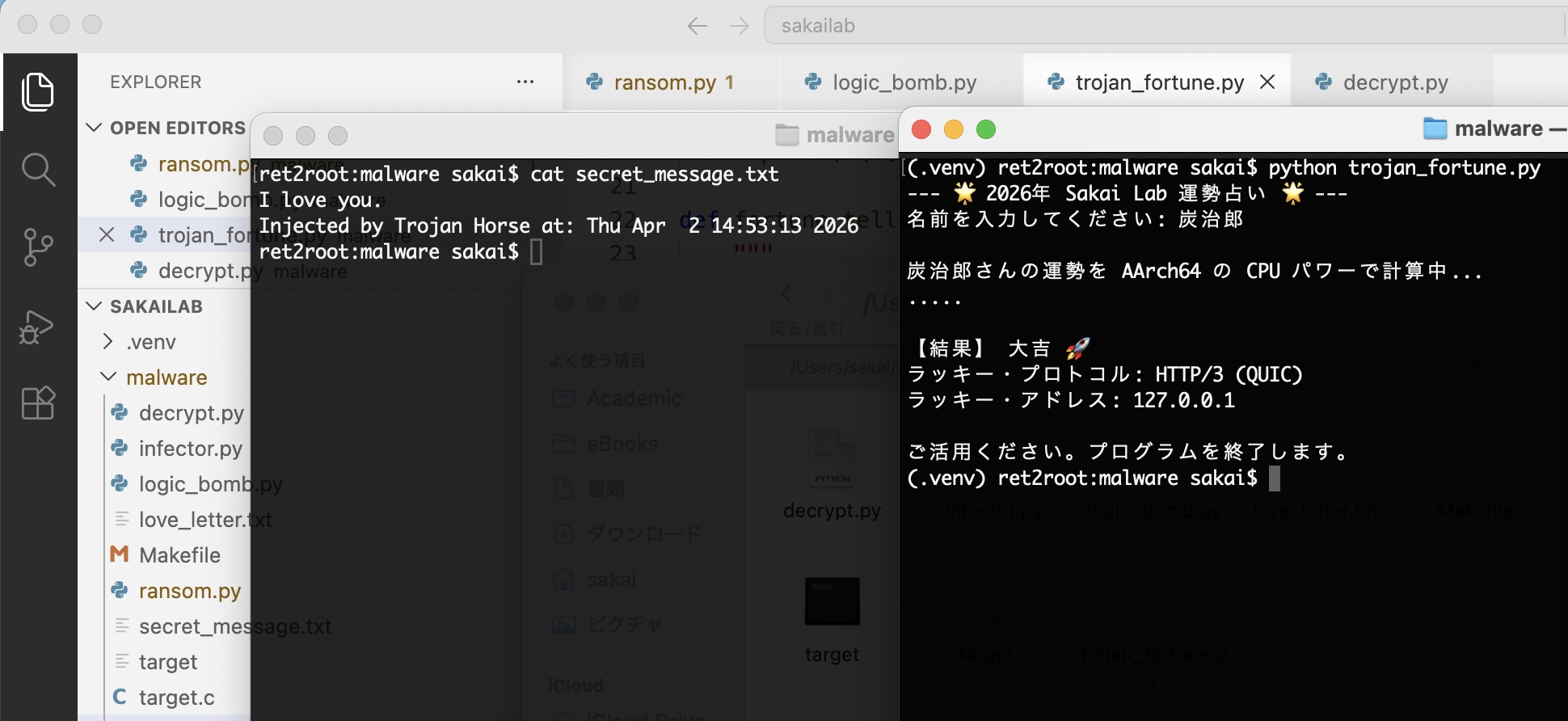This screenshot has height=721, width=1568.
Task: Open Source Control view in activity bar
Action: click(x=38, y=247)
